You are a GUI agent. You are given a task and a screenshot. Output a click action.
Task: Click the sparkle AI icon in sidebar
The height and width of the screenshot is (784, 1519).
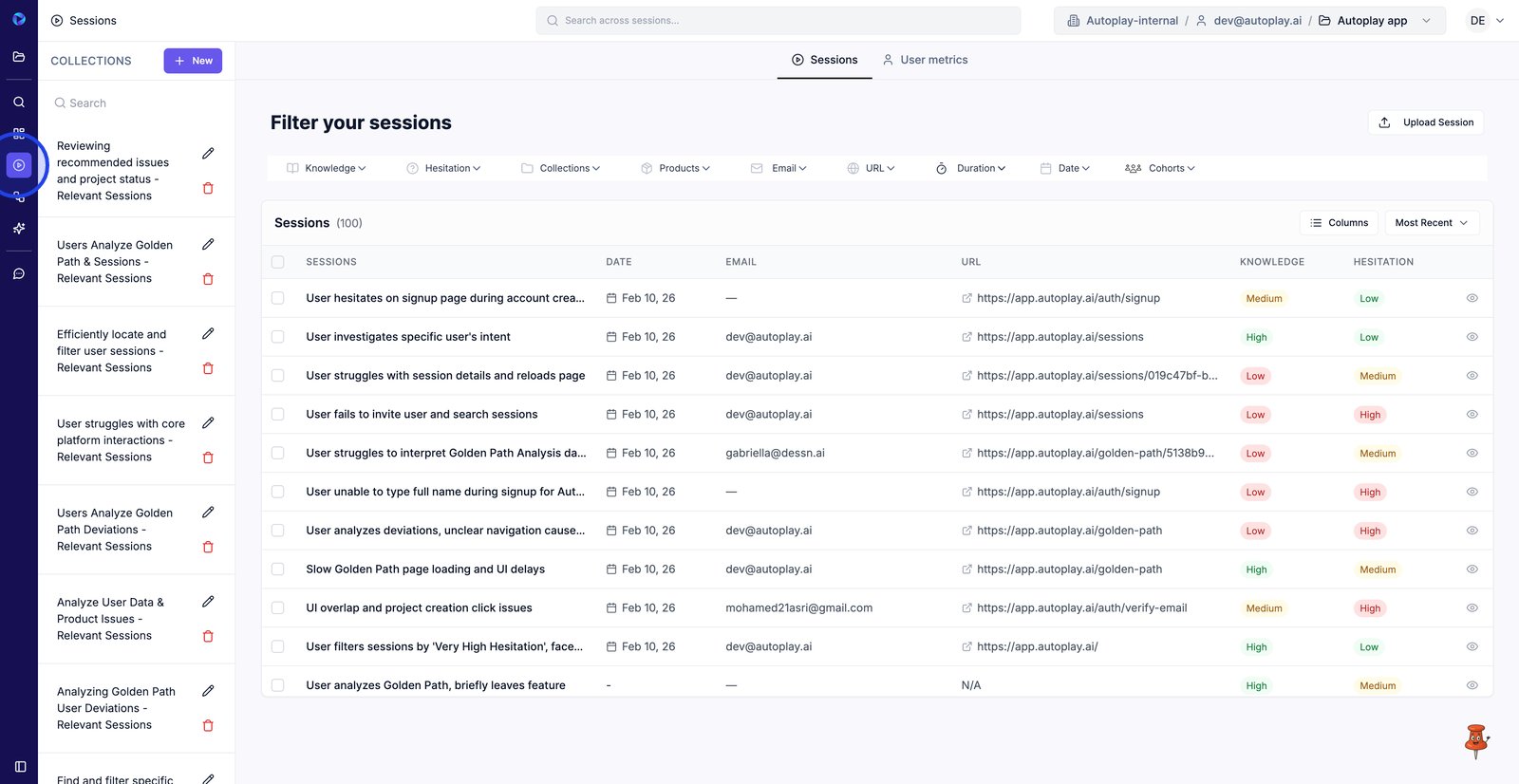click(x=19, y=229)
